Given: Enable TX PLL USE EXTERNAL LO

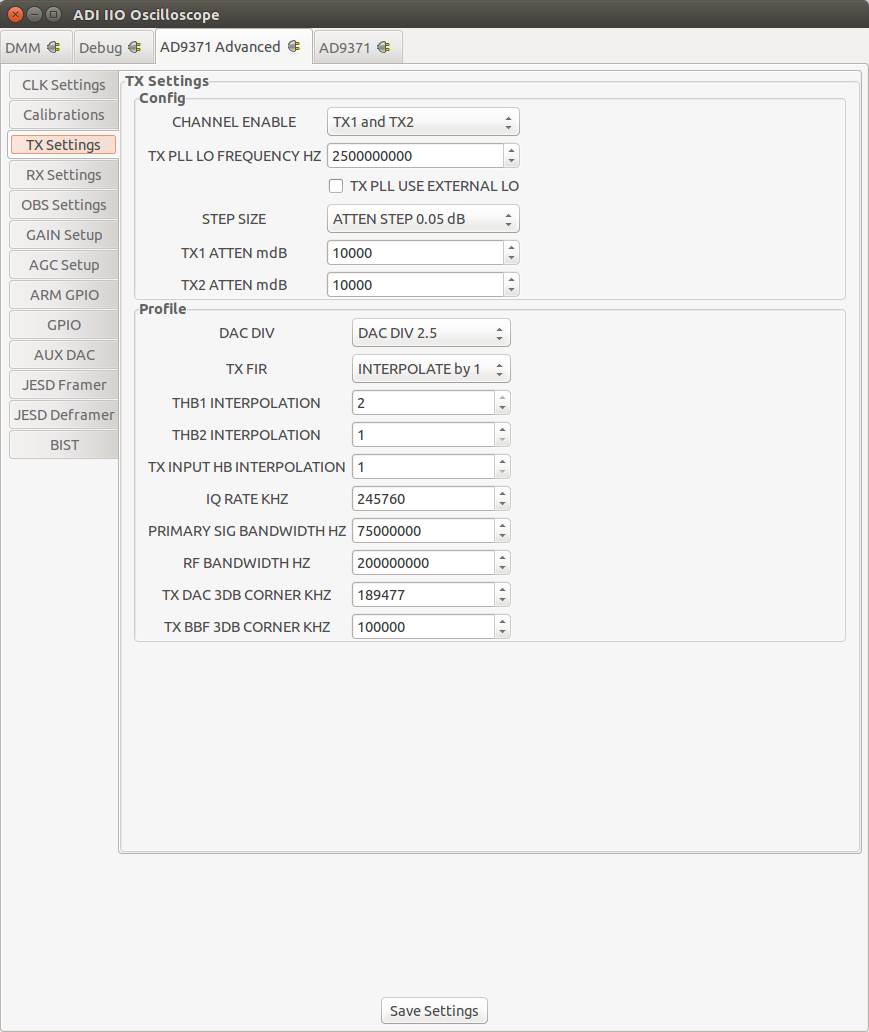Looking at the screenshot, I should point(336,185).
